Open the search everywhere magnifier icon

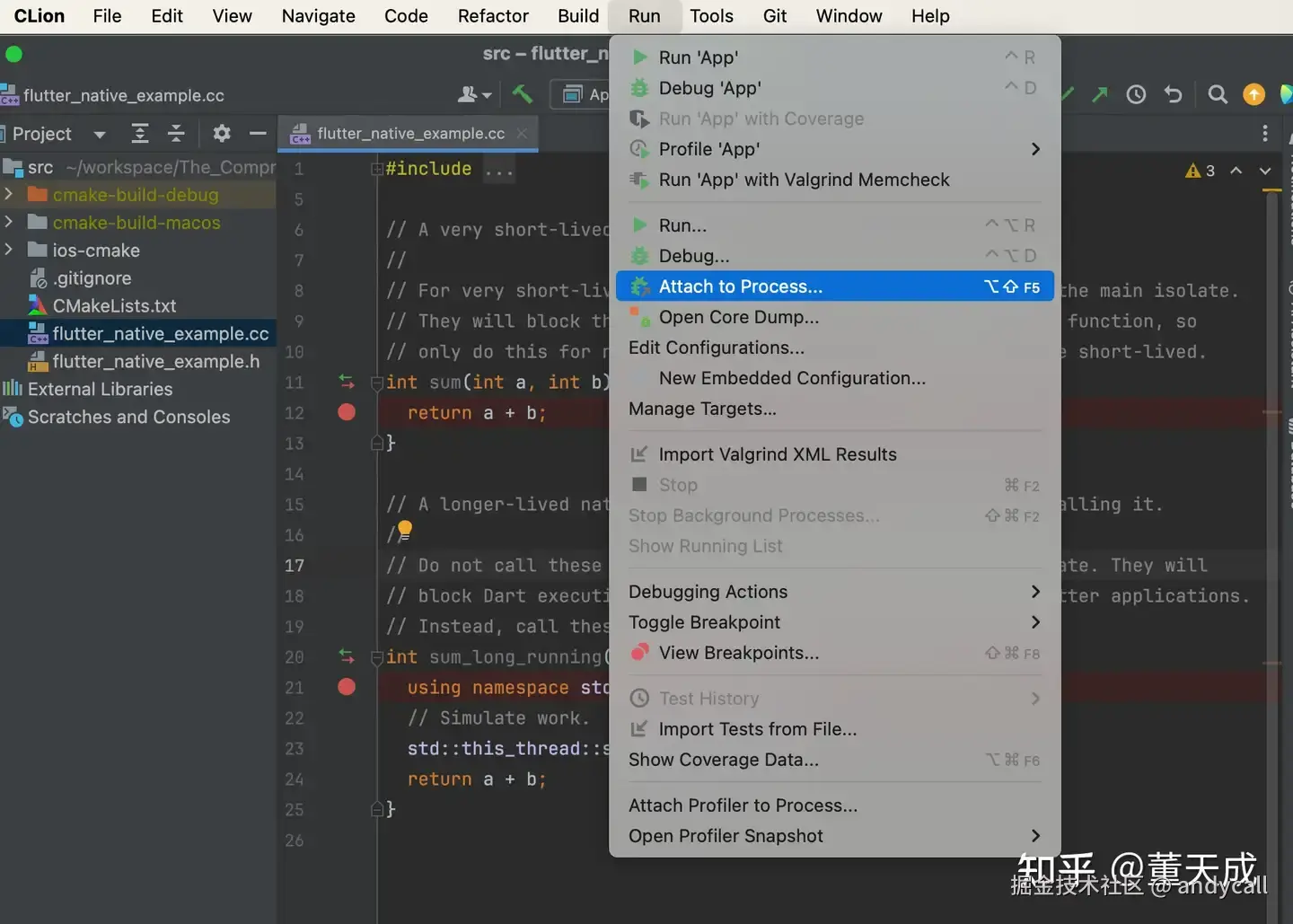tap(1218, 94)
